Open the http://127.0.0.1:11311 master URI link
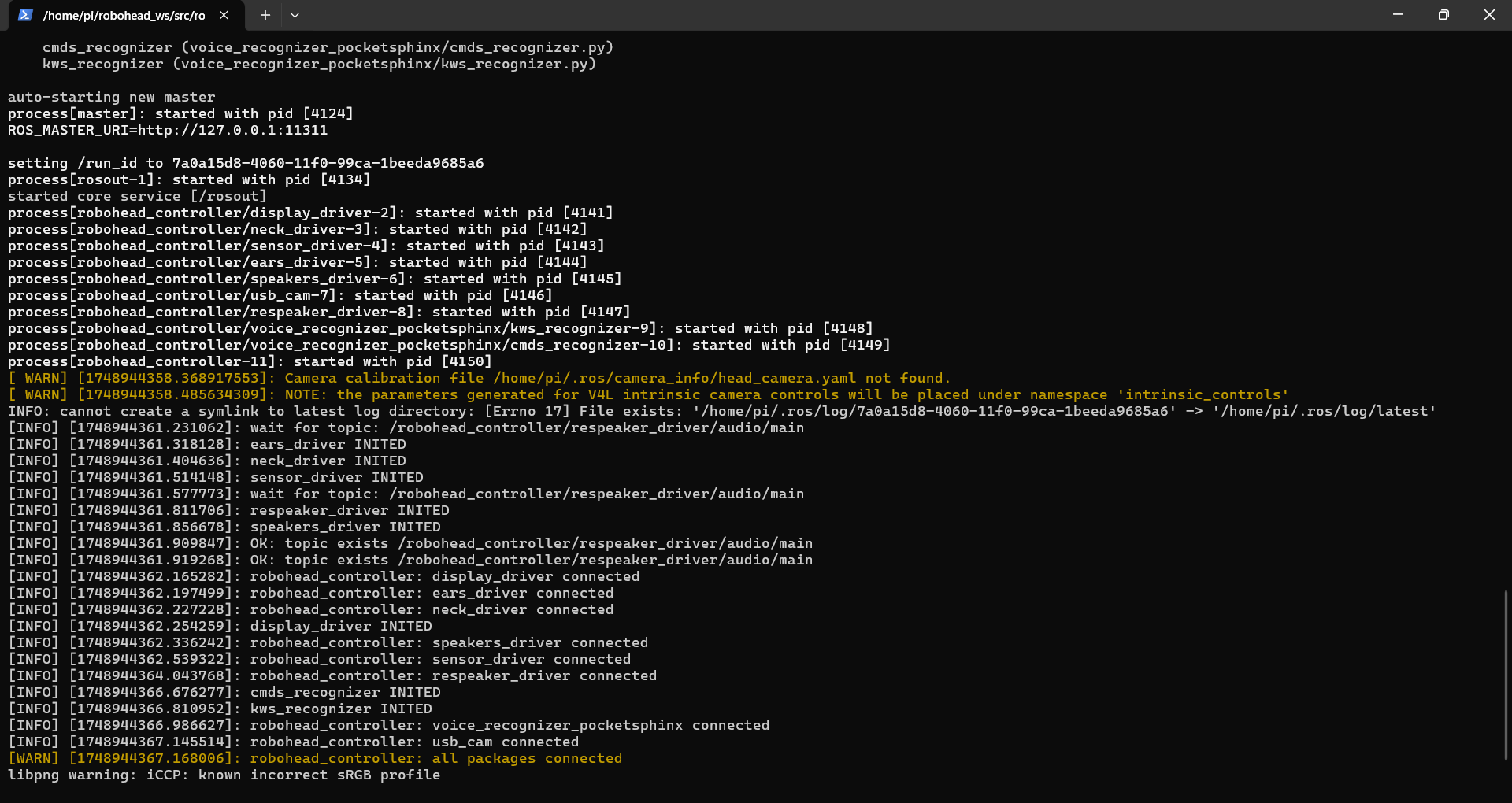The width and height of the screenshot is (1512, 803). 232,130
